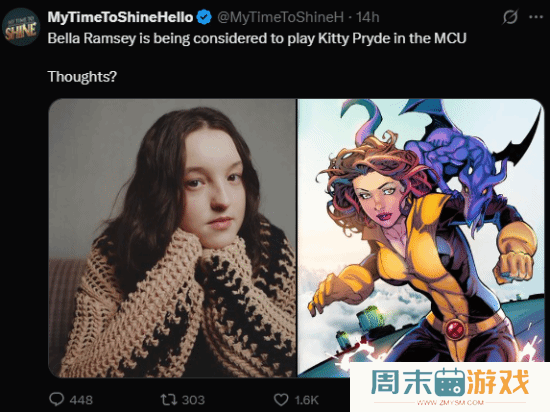
Task: Open the Shine profile avatar
Action: coord(21,27)
